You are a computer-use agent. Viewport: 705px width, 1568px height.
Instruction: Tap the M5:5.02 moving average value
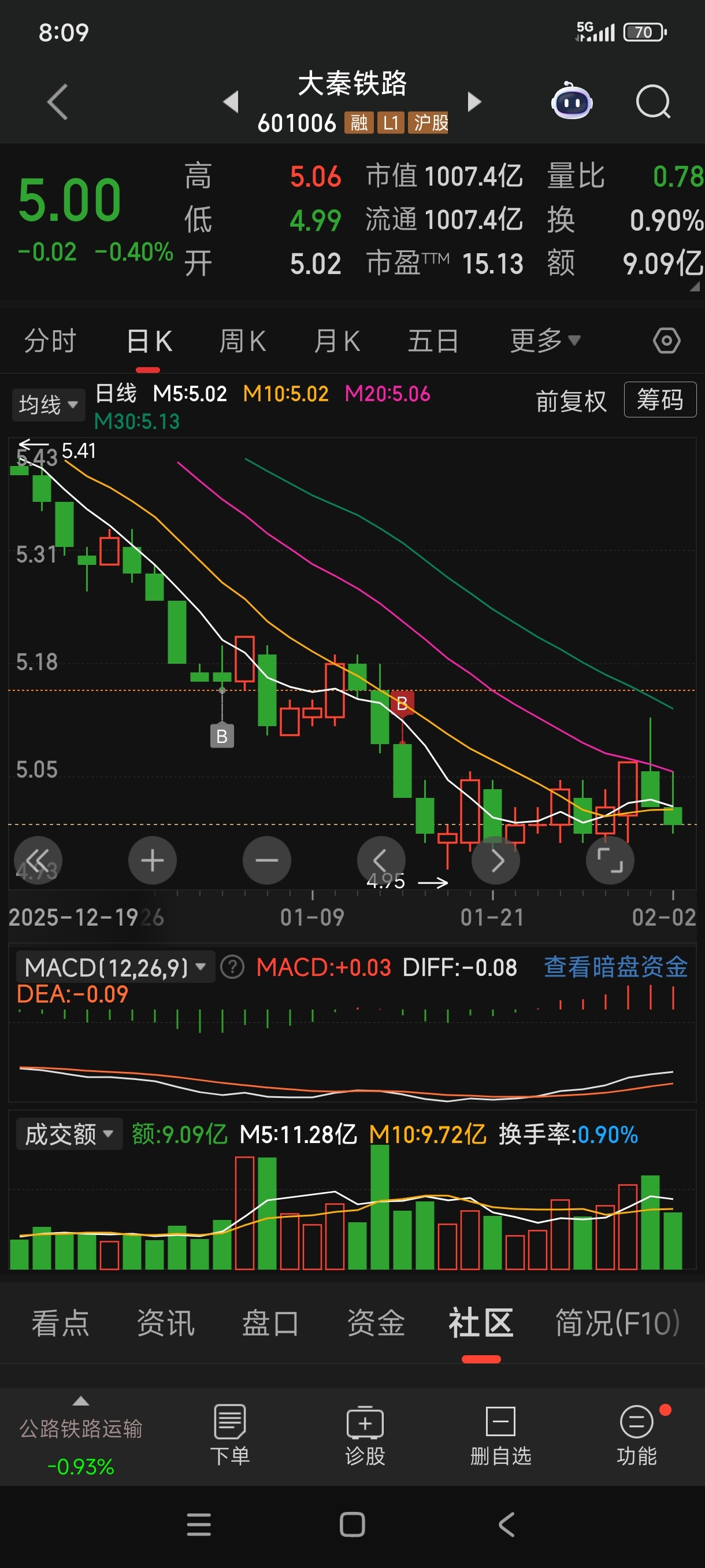(190, 394)
